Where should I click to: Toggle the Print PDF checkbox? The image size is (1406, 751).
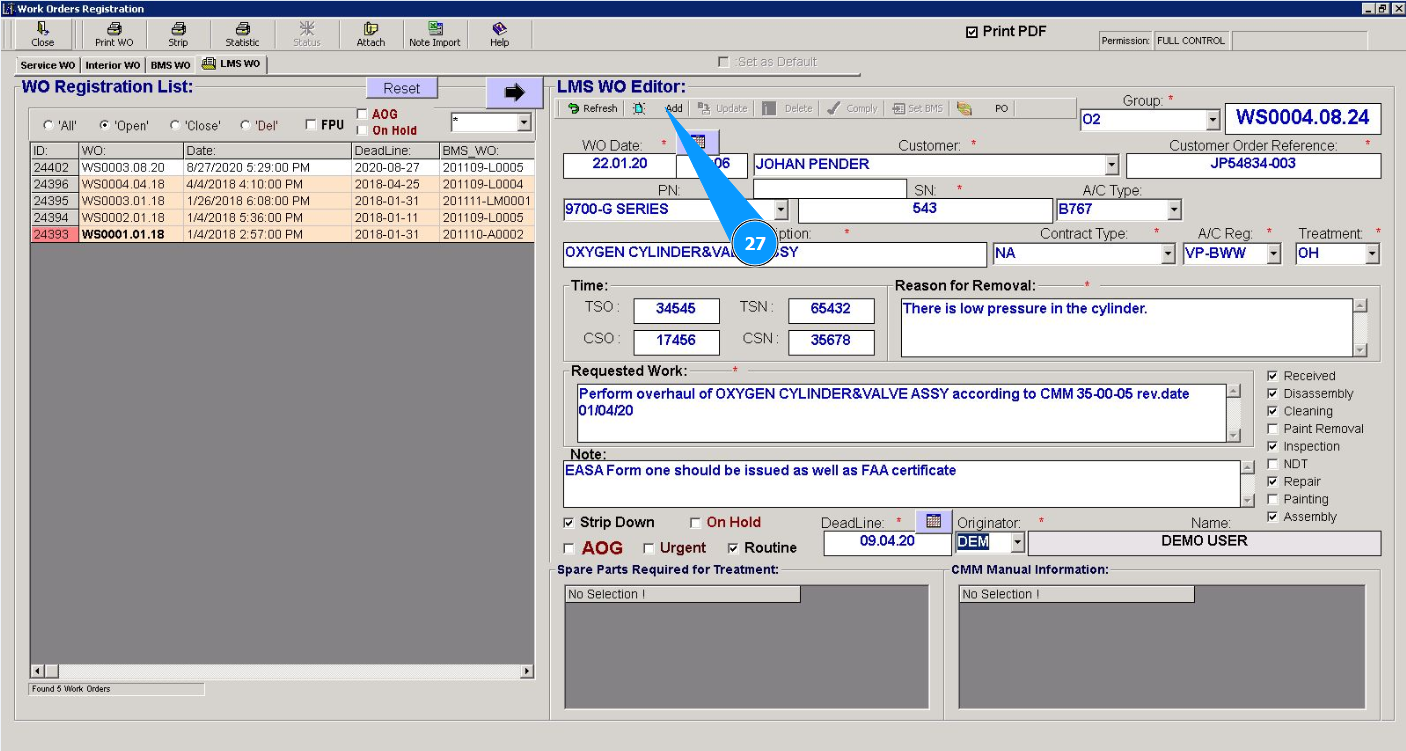[x=971, y=32]
